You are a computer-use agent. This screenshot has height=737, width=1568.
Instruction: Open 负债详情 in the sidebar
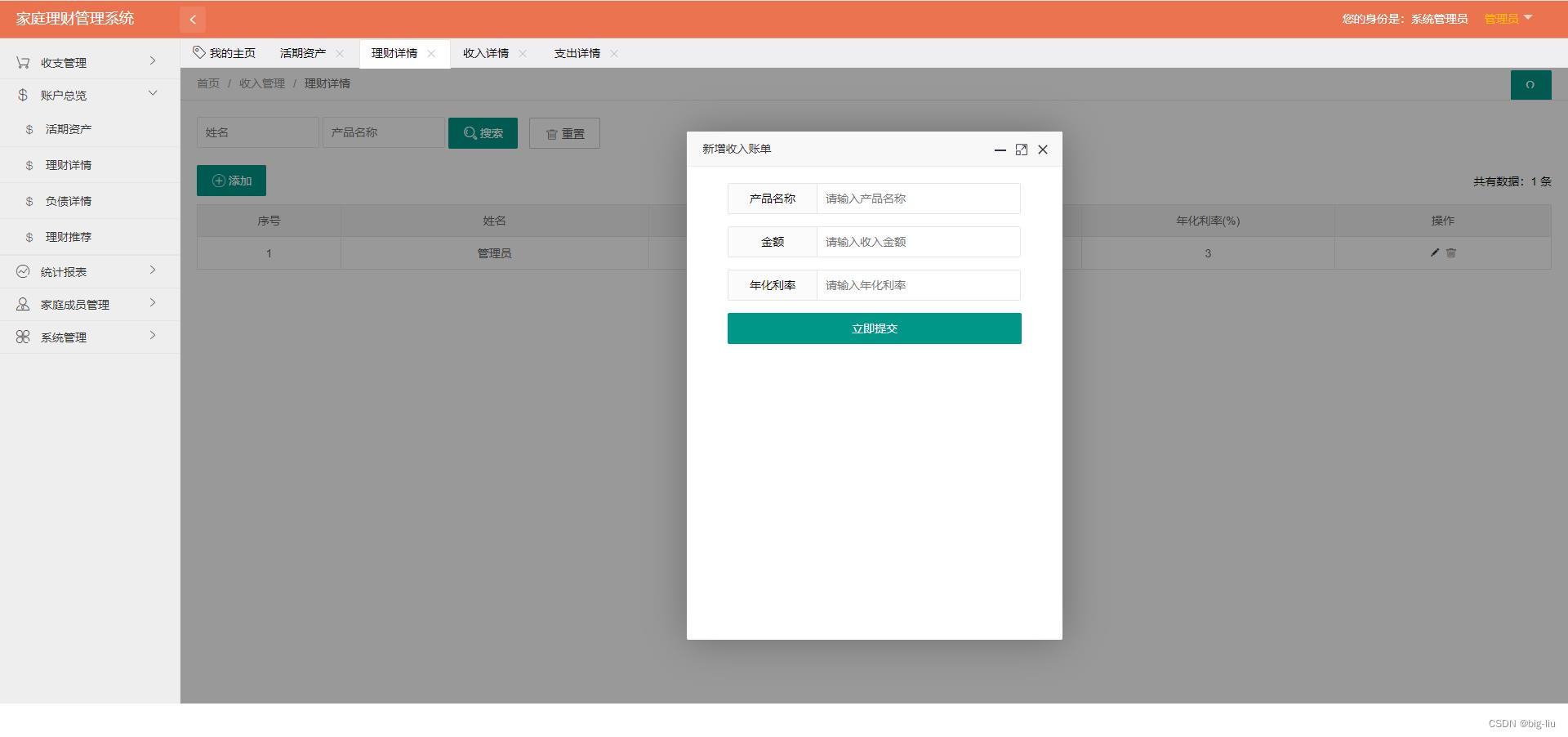click(90, 201)
